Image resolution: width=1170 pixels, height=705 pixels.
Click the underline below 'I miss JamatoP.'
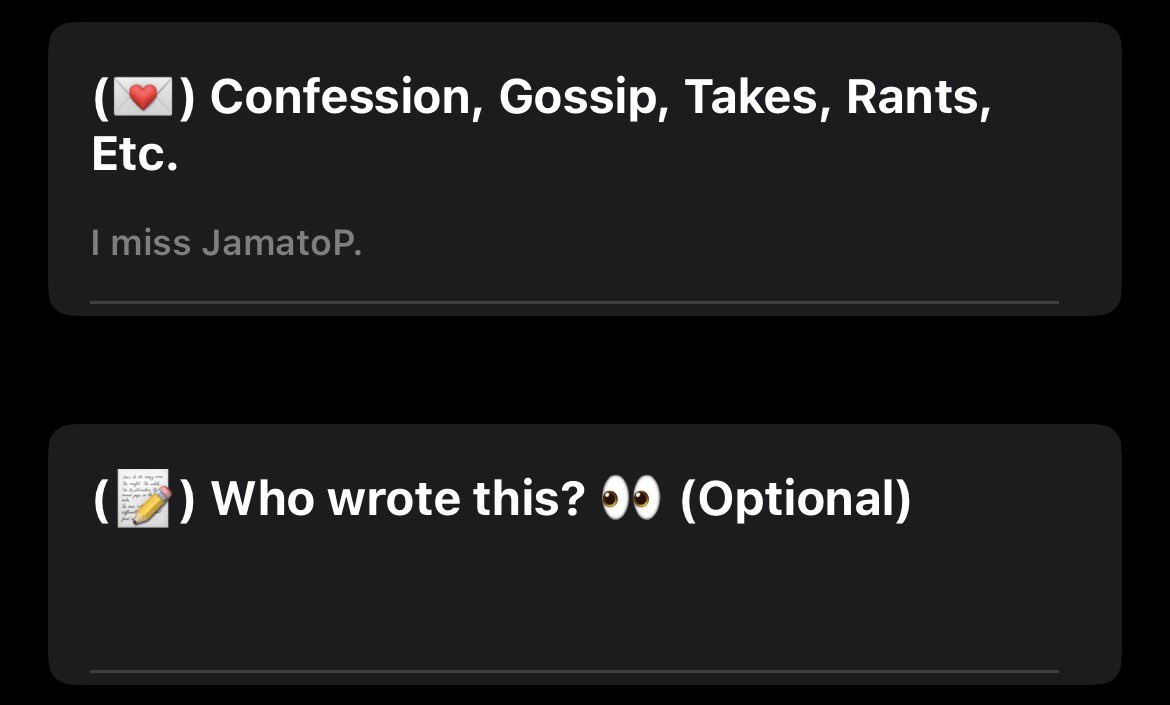point(574,302)
